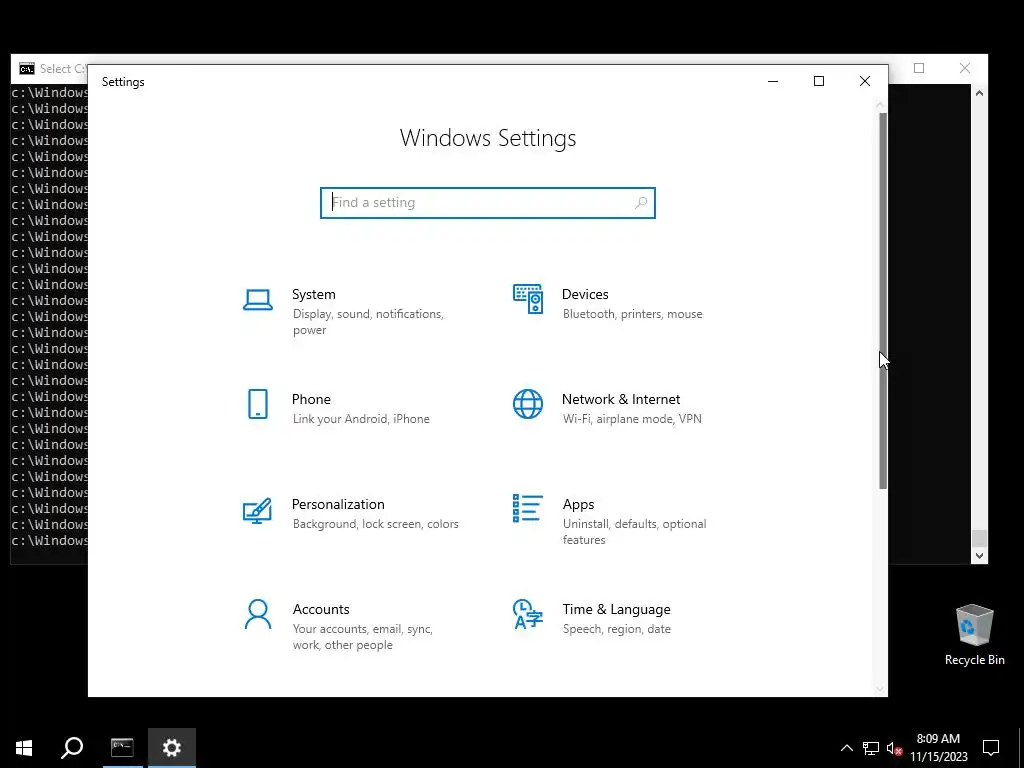Open the System laptop icon

tap(258, 300)
